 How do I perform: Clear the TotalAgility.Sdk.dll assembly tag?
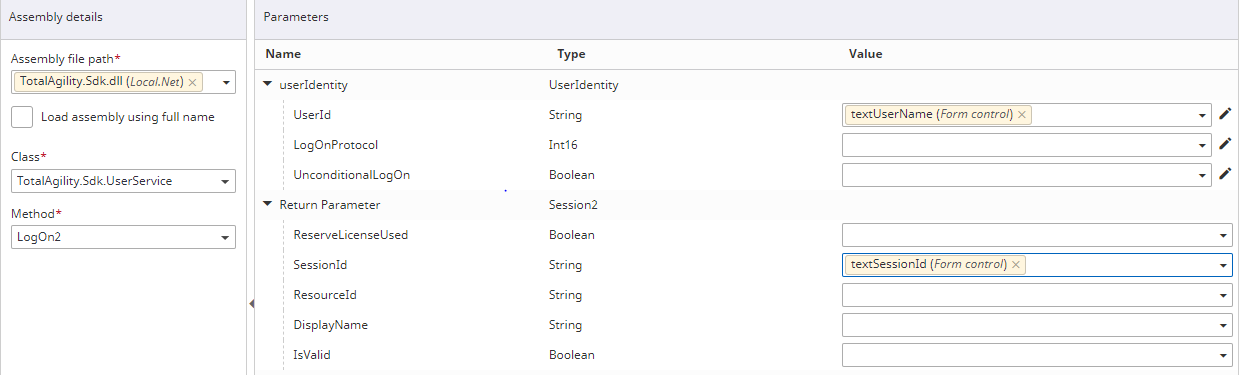pos(192,82)
